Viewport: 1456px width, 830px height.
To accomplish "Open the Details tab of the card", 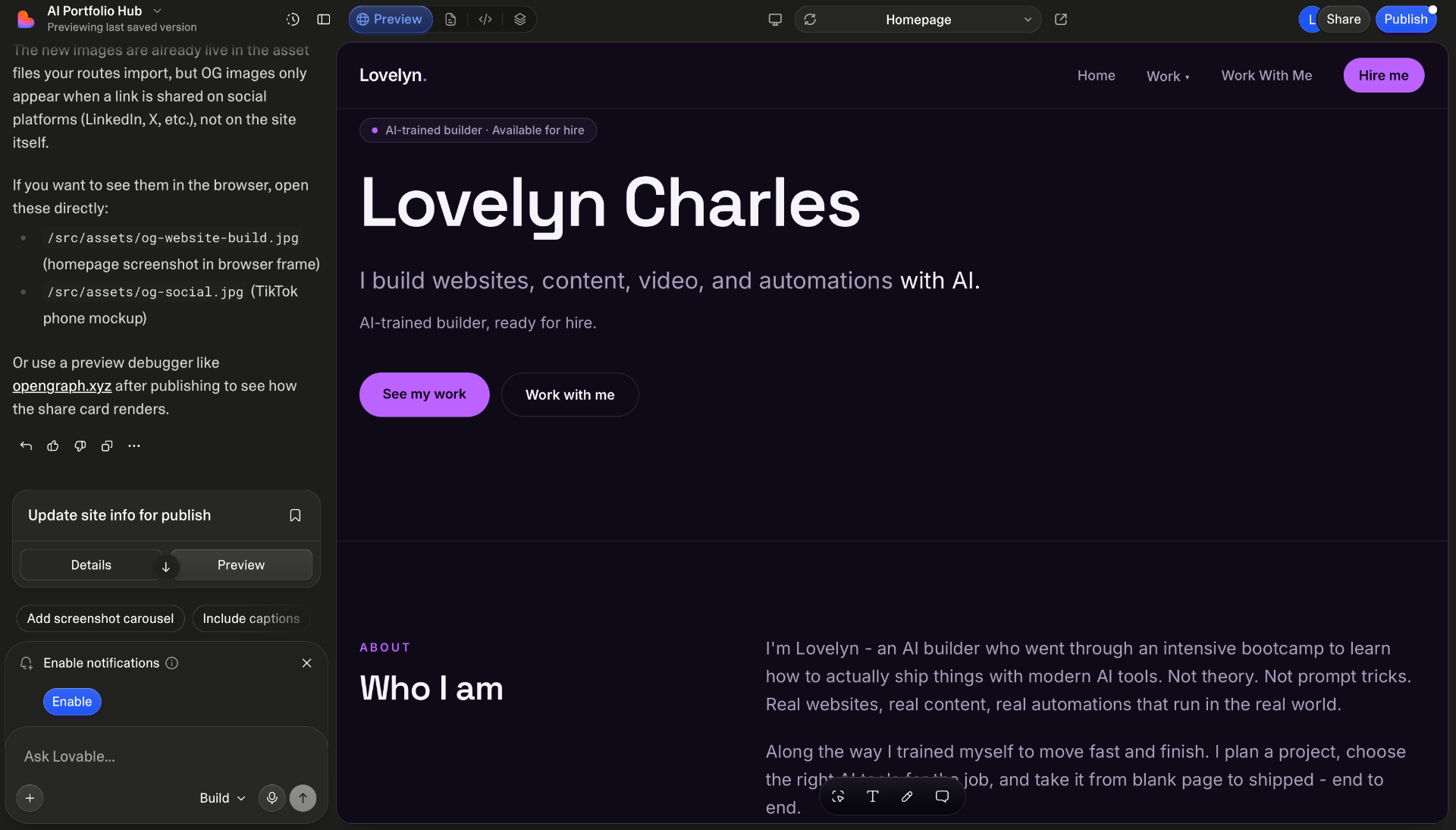I will [91, 565].
